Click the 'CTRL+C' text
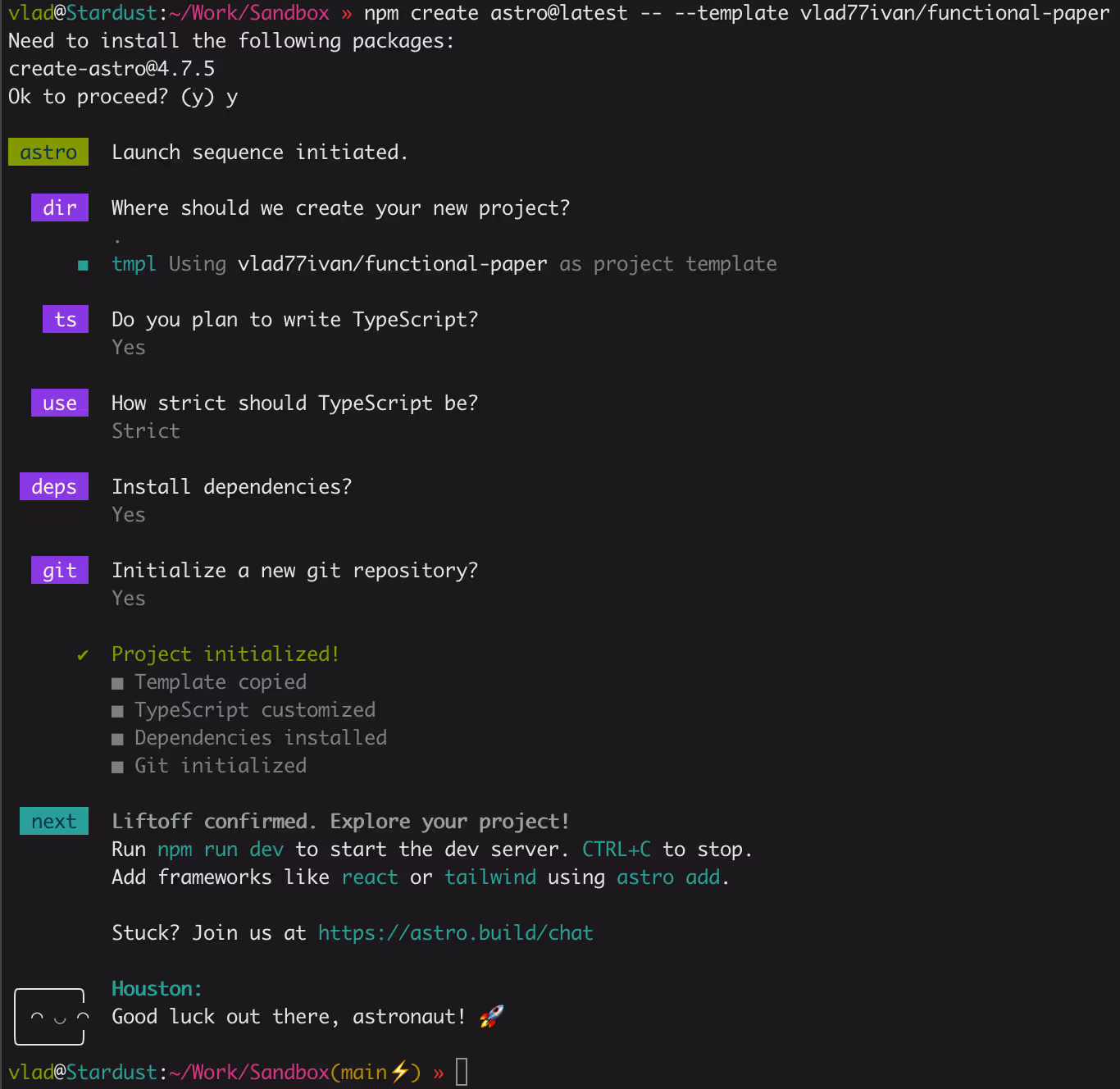 [617, 850]
